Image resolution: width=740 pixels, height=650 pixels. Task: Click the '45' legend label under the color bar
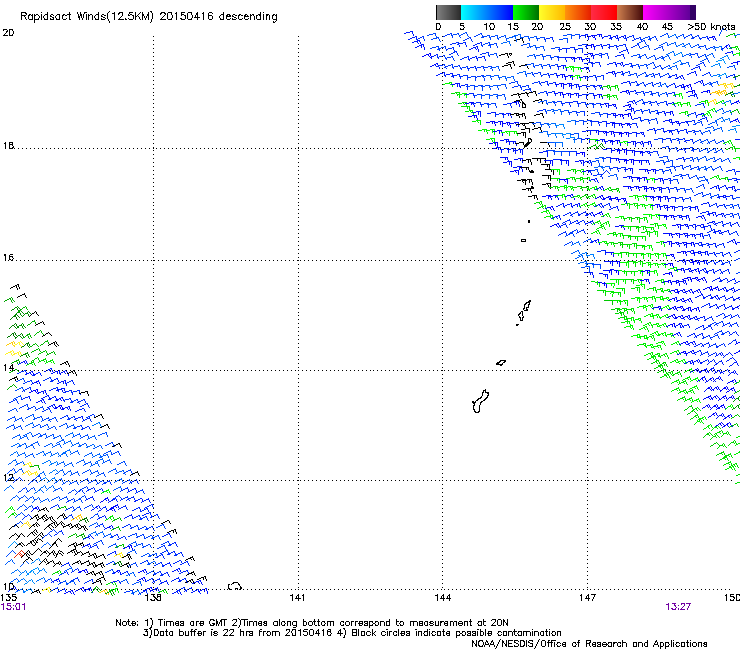667,27
